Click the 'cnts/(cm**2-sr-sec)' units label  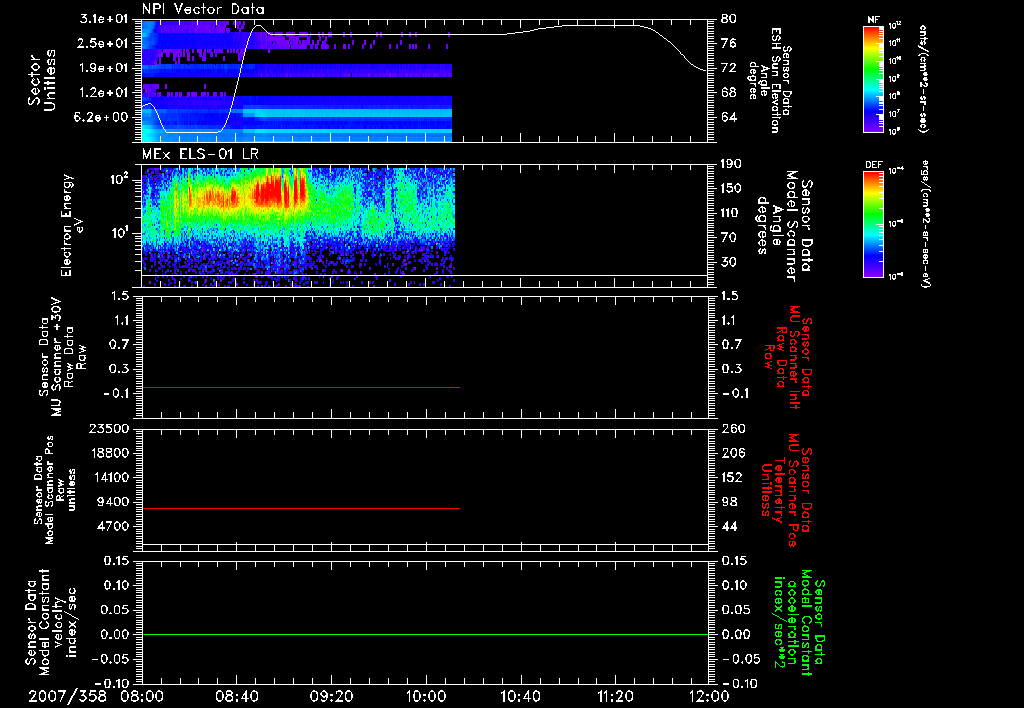pos(923,78)
